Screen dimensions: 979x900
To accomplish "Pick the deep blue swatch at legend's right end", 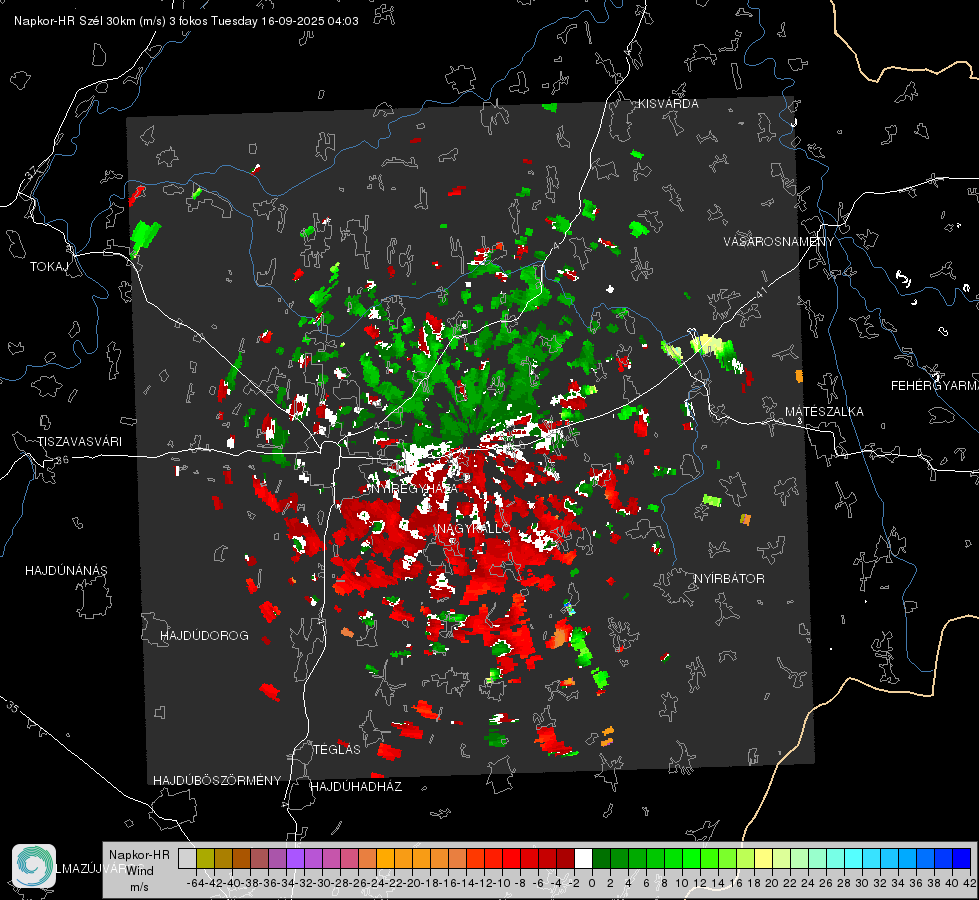I will (962, 858).
